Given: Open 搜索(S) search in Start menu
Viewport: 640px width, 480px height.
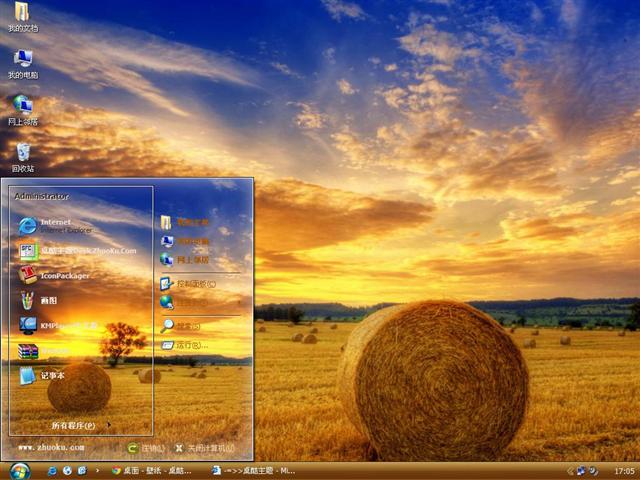Looking at the screenshot, I should (x=180, y=326).
